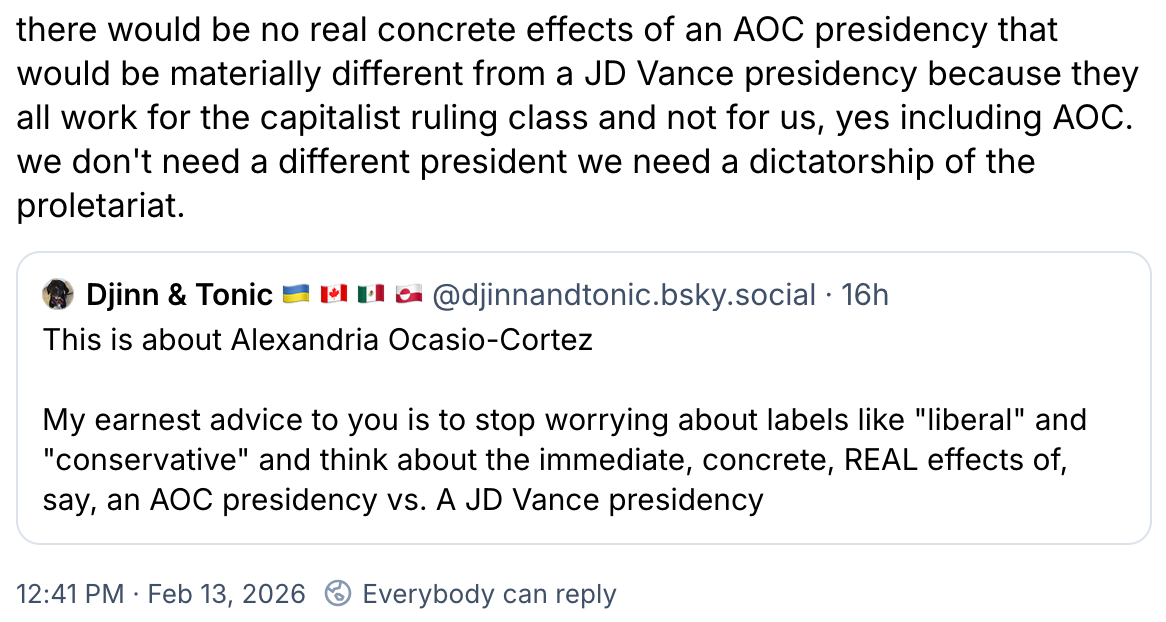Click the globe icon beside reply settings
The width and height of the screenshot is (1166, 622).
point(339,594)
